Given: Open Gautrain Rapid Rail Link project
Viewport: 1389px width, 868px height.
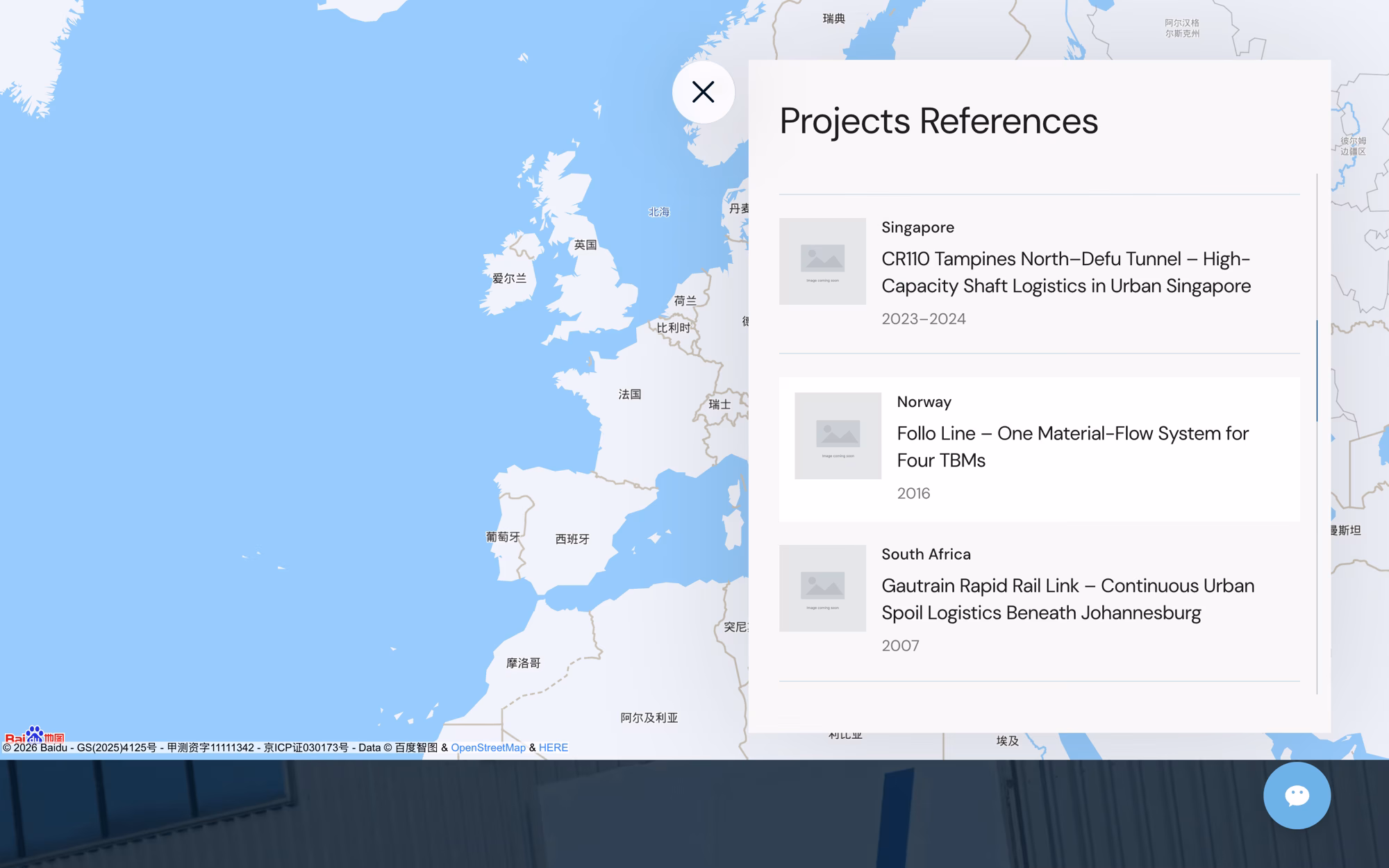Looking at the screenshot, I should tap(1067, 599).
